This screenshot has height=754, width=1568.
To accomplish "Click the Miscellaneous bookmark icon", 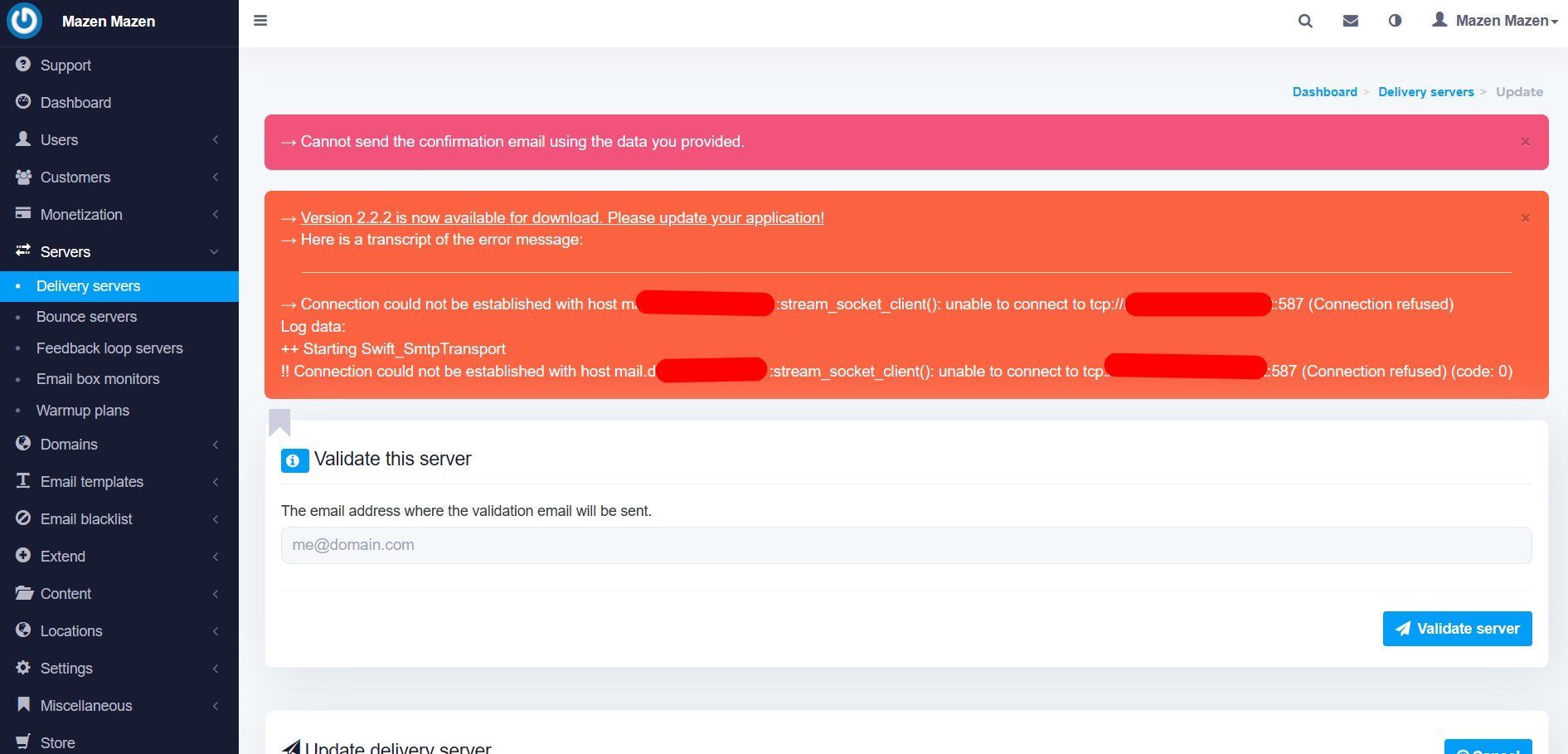I will 23,704.
